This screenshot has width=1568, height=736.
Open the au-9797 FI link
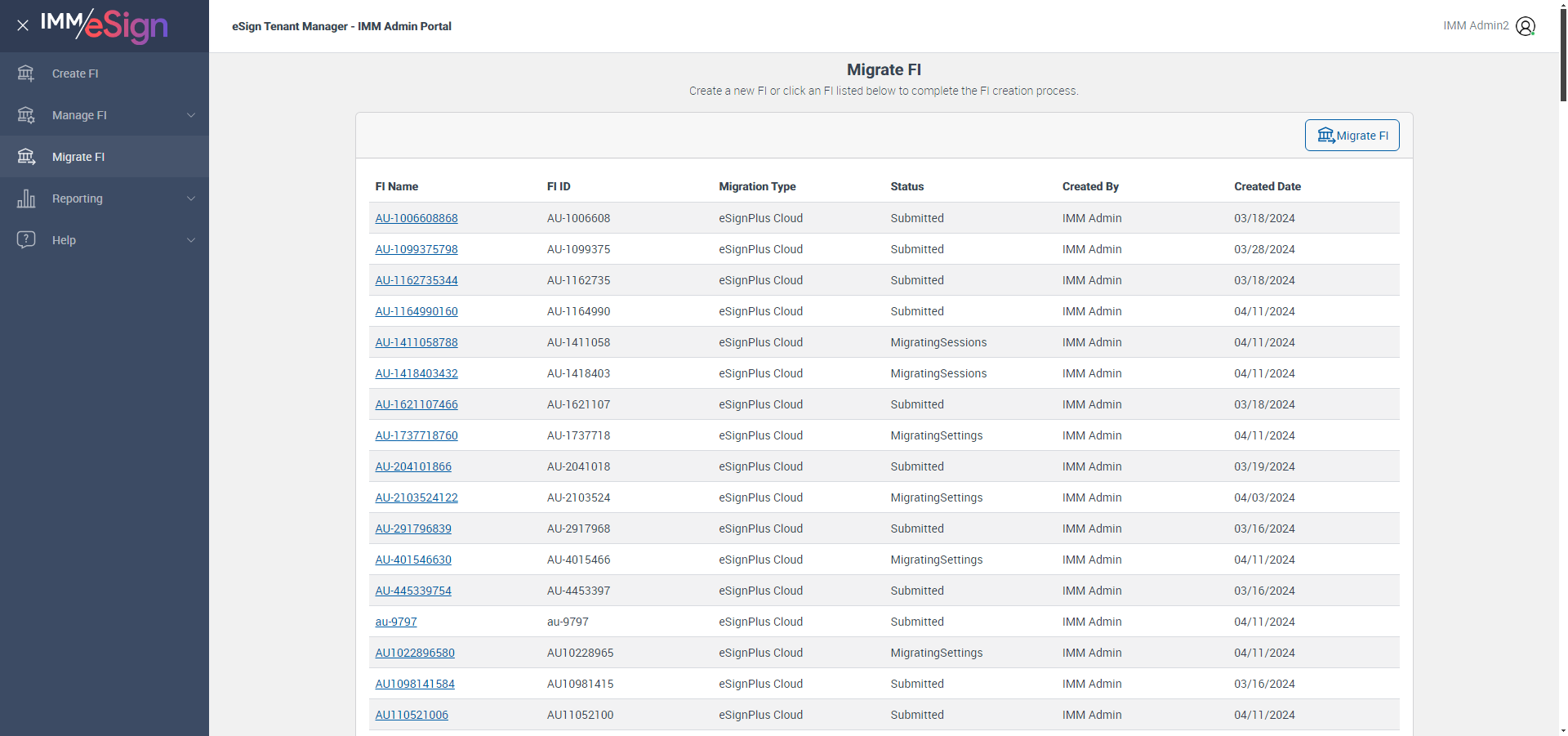click(396, 622)
